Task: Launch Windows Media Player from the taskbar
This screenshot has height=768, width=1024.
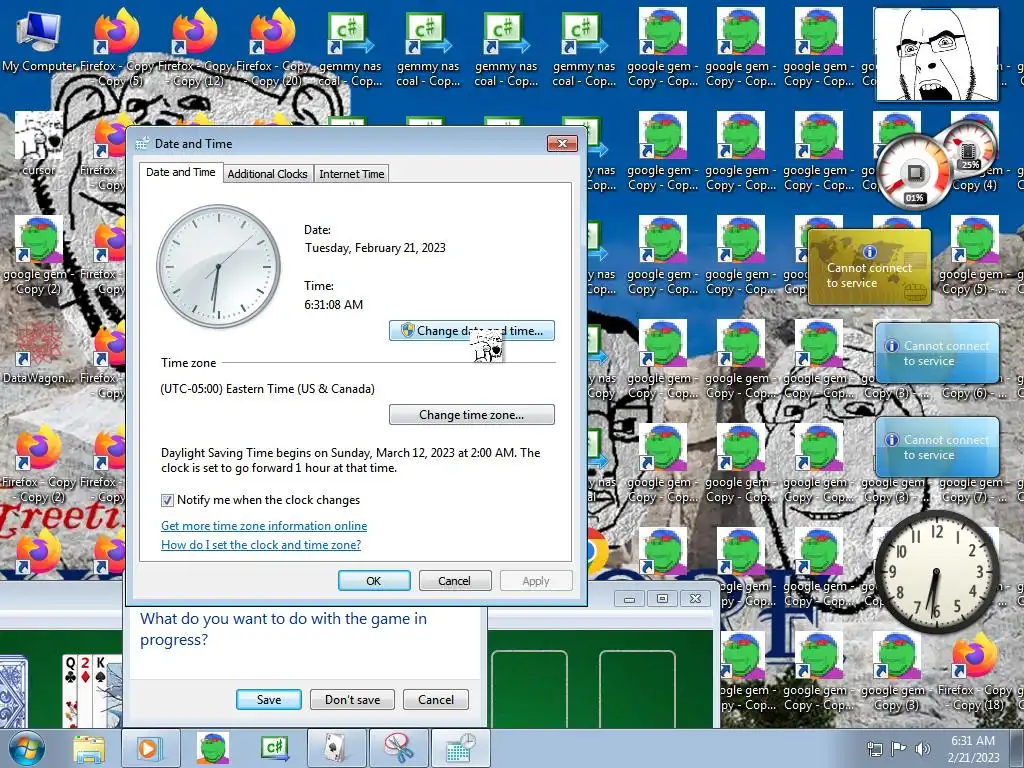Action: point(149,748)
